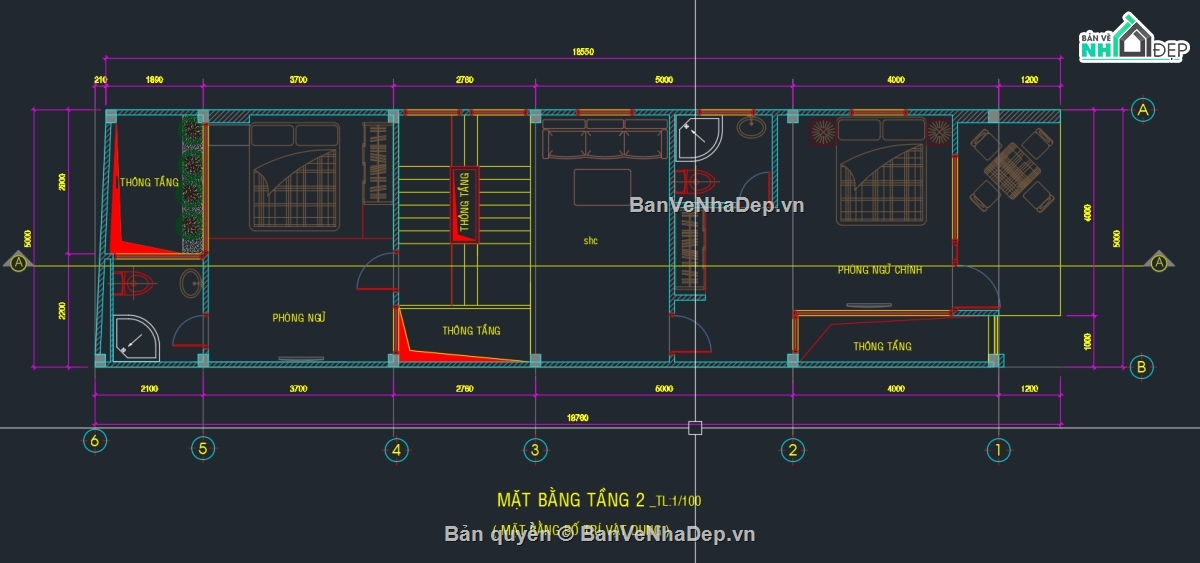Select the bed block in the left bedroom
Image resolution: width=1200 pixels, height=563 pixels.
point(295,176)
